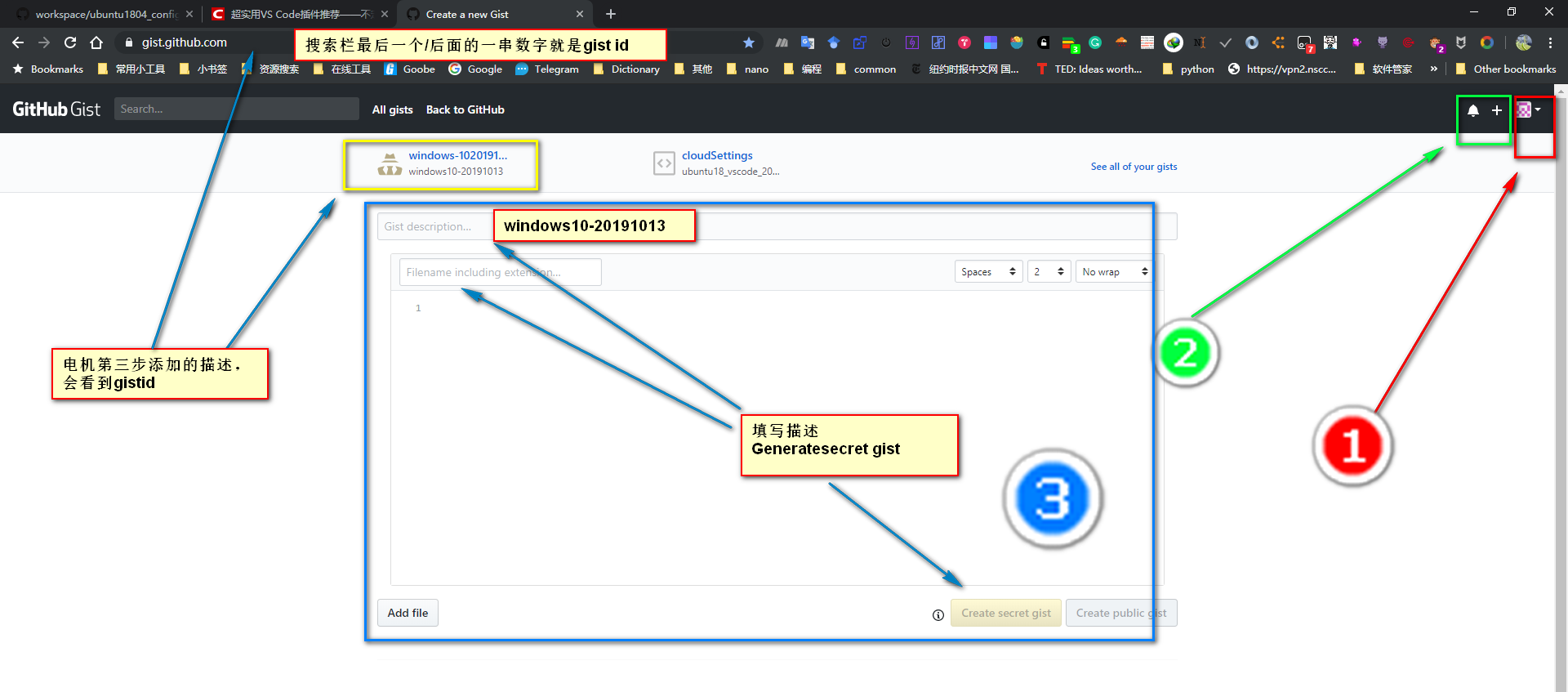The height and width of the screenshot is (692, 1568).
Task: Open the No wrap line mode dropdown
Action: [1114, 272]
